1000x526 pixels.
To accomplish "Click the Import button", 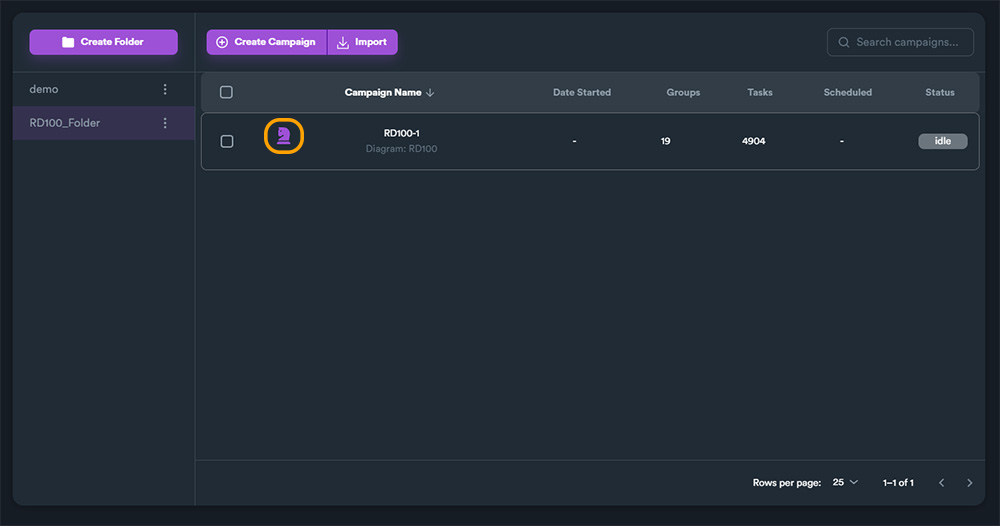I will [363, 42].
